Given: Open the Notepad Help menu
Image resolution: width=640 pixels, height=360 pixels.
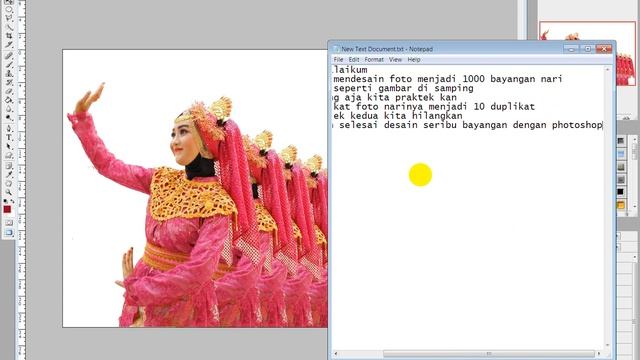Looking at the screenshot, I should coord(414,60).
